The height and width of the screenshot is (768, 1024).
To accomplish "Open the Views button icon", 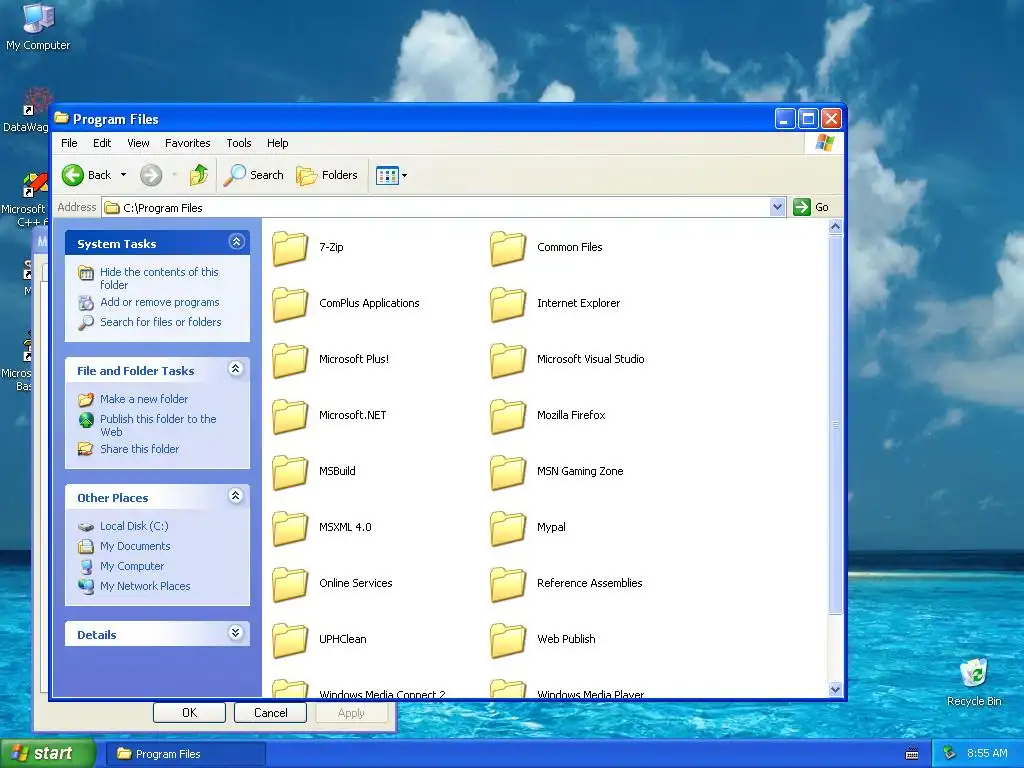I will point(387,175).
